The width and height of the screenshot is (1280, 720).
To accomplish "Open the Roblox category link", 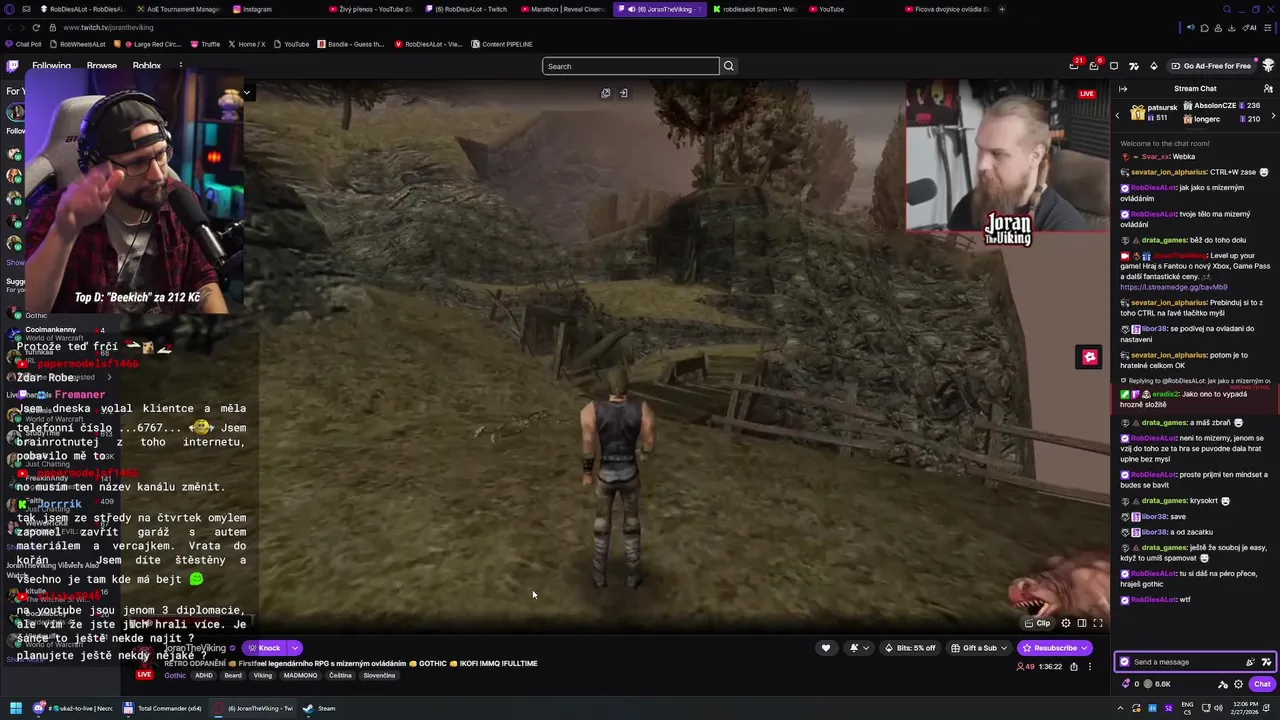I will click(x=147, y=66).
